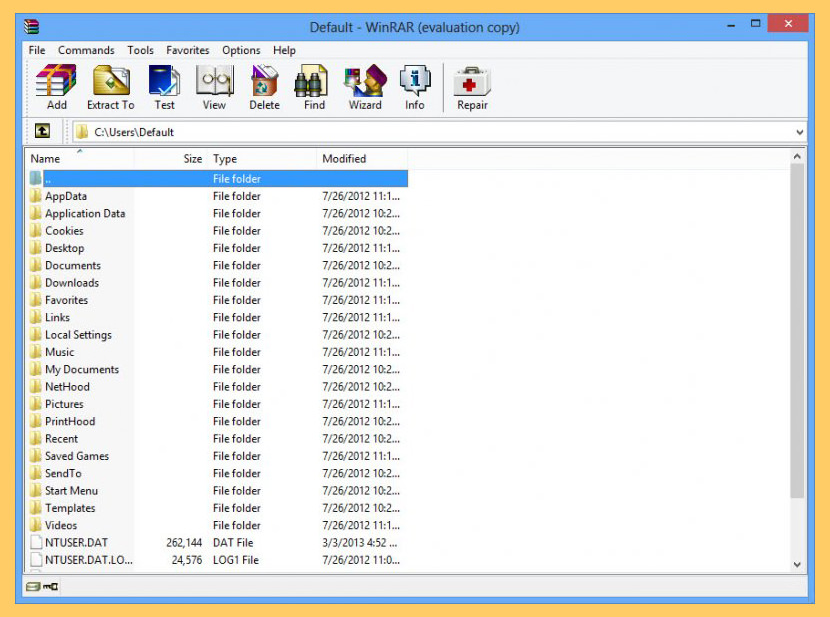Select the 'Local Settings' folder row
Screen dimensions: 830x617
[x=217, y=334]
